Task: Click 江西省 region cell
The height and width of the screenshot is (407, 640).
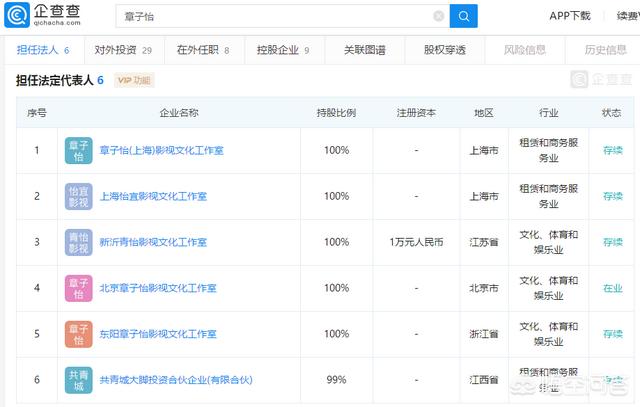Action: [x=484, y=380]
